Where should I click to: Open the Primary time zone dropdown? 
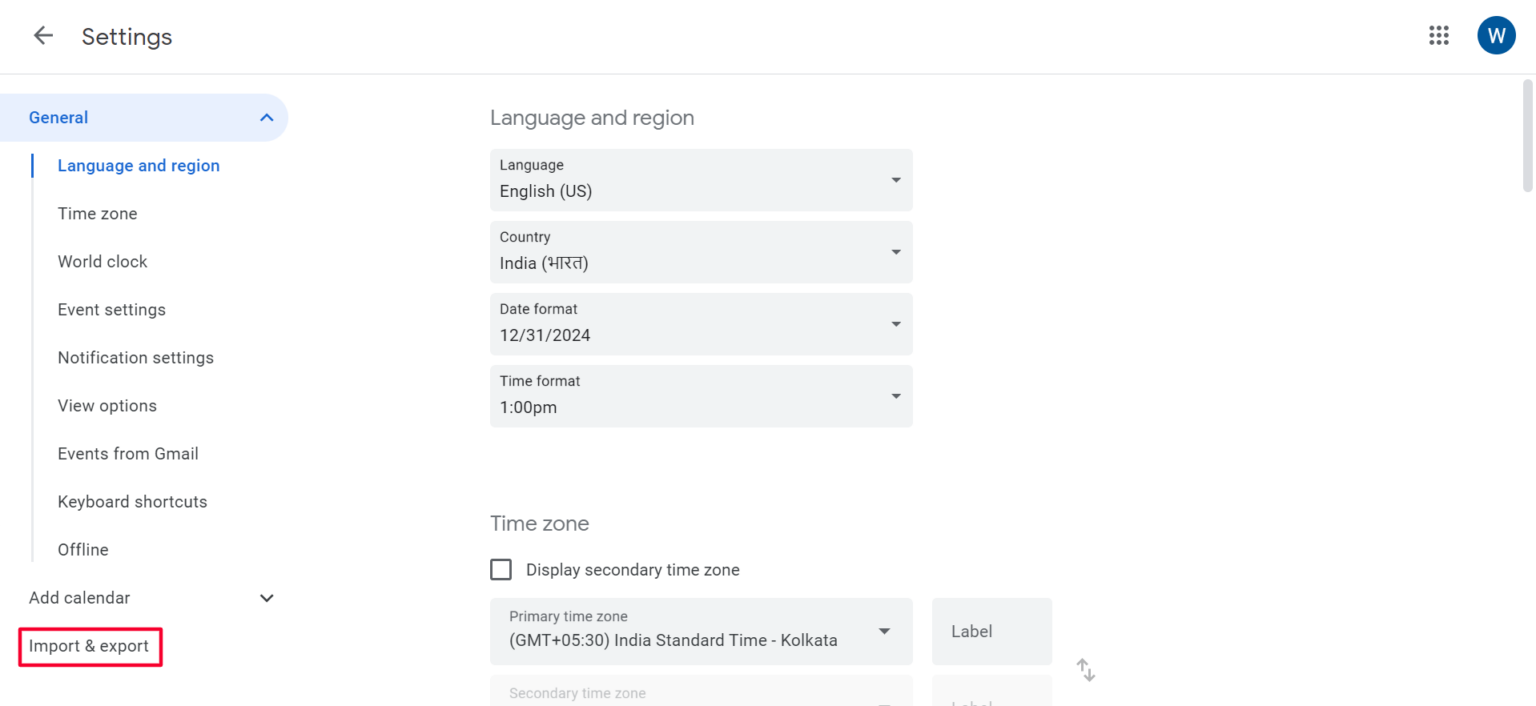point(700,631)
